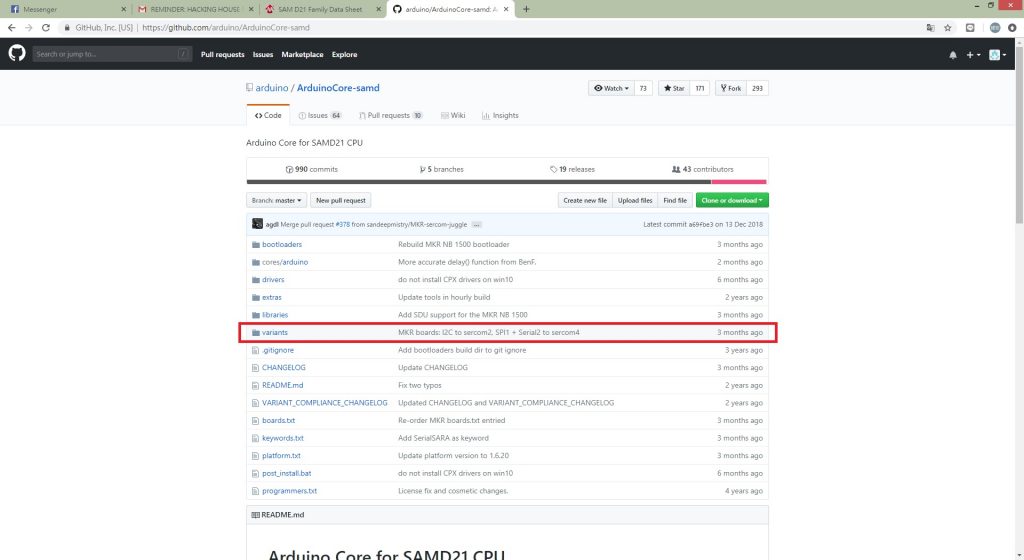Click the Find file button
1024x560 pixels.
tap(675, 200)
